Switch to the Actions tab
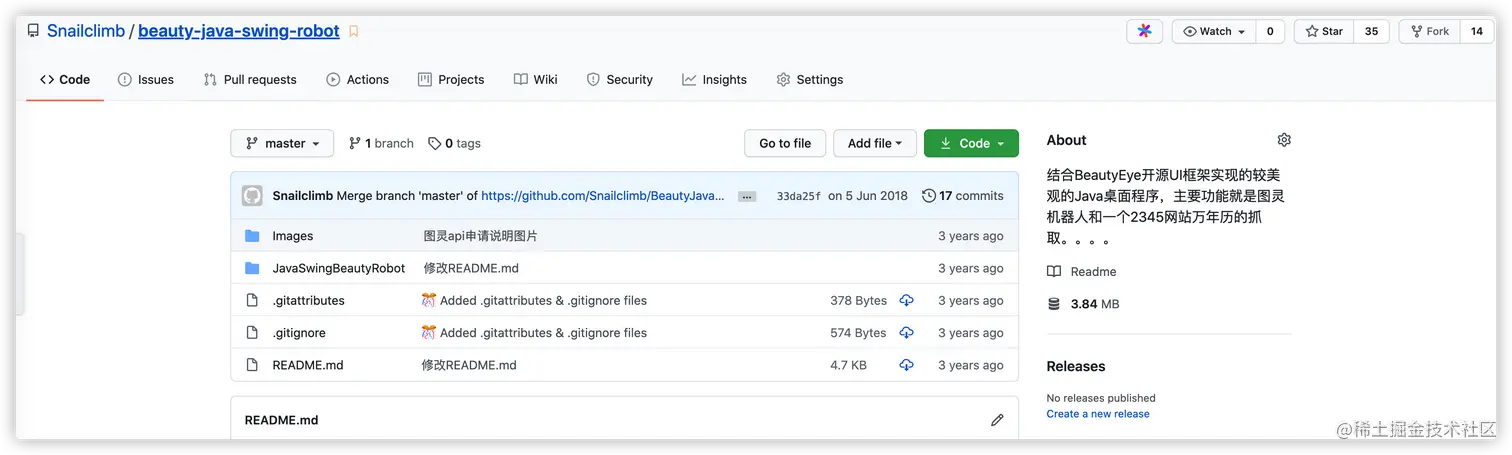Image resolution: width=1512 pixels, height=455 pixels. click(357, 79)
